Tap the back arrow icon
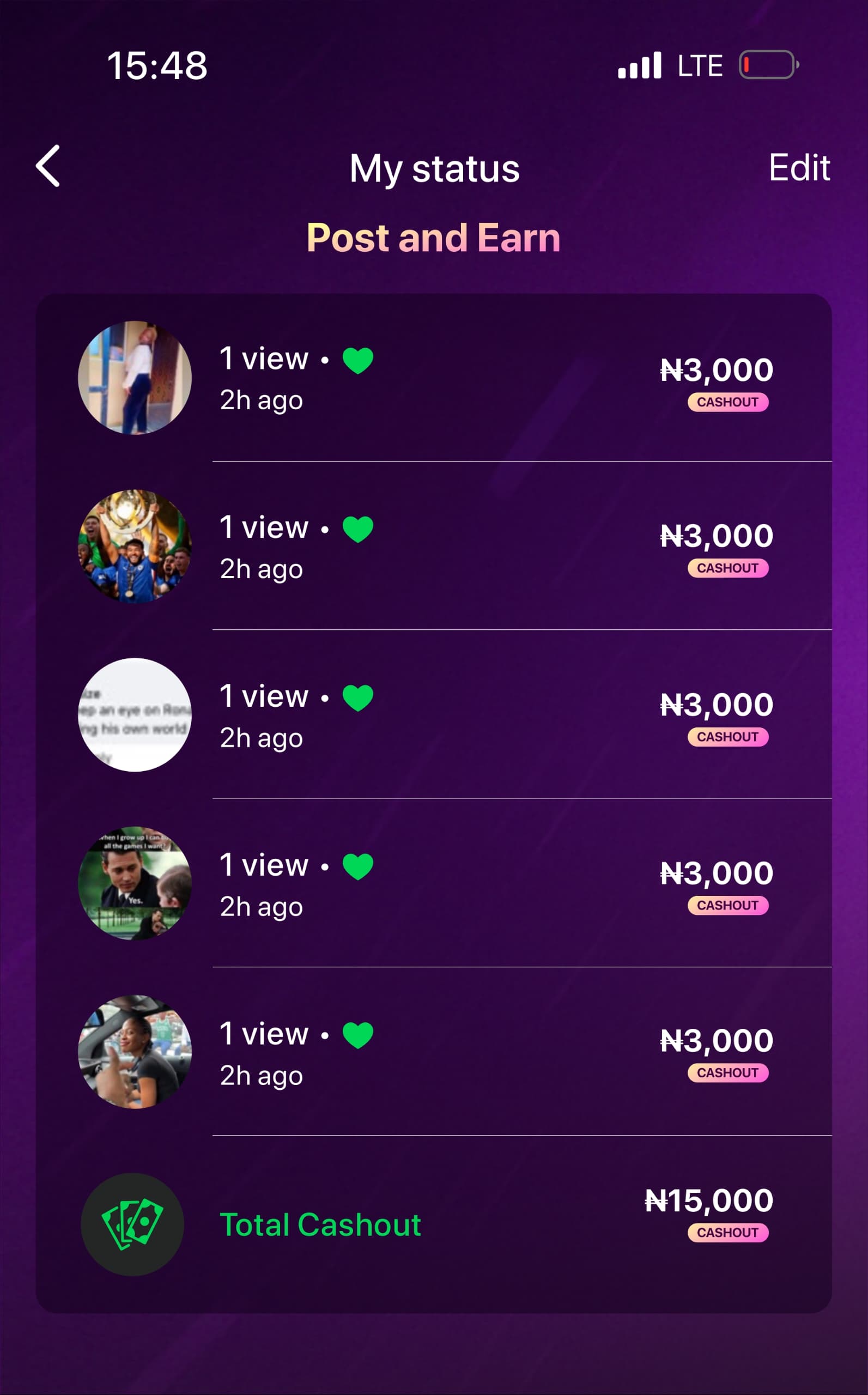The height and width of the screenshot is (1395, 868). (48, 166)
